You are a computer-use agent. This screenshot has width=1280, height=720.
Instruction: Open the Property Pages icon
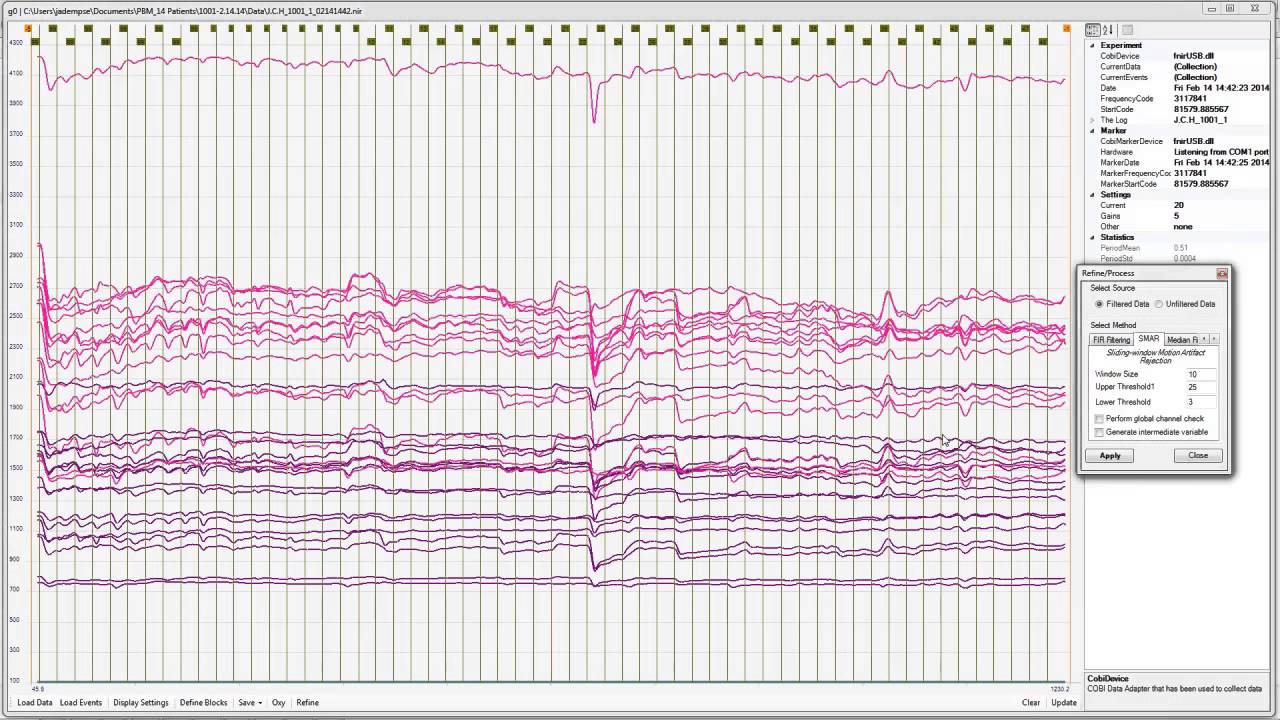(1127, 30)
